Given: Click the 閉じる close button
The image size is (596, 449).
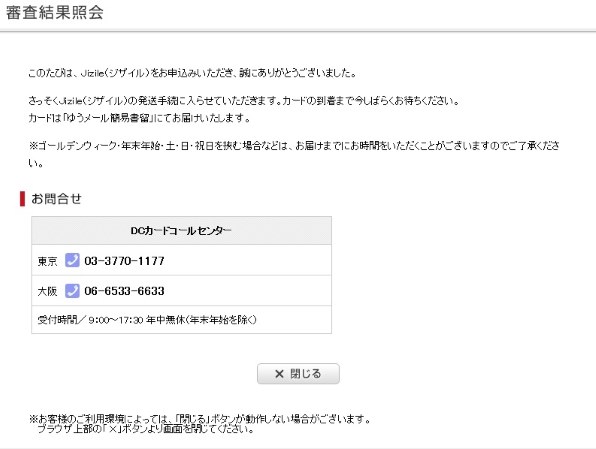Looking at the screenshot, I should click(298, 374).
